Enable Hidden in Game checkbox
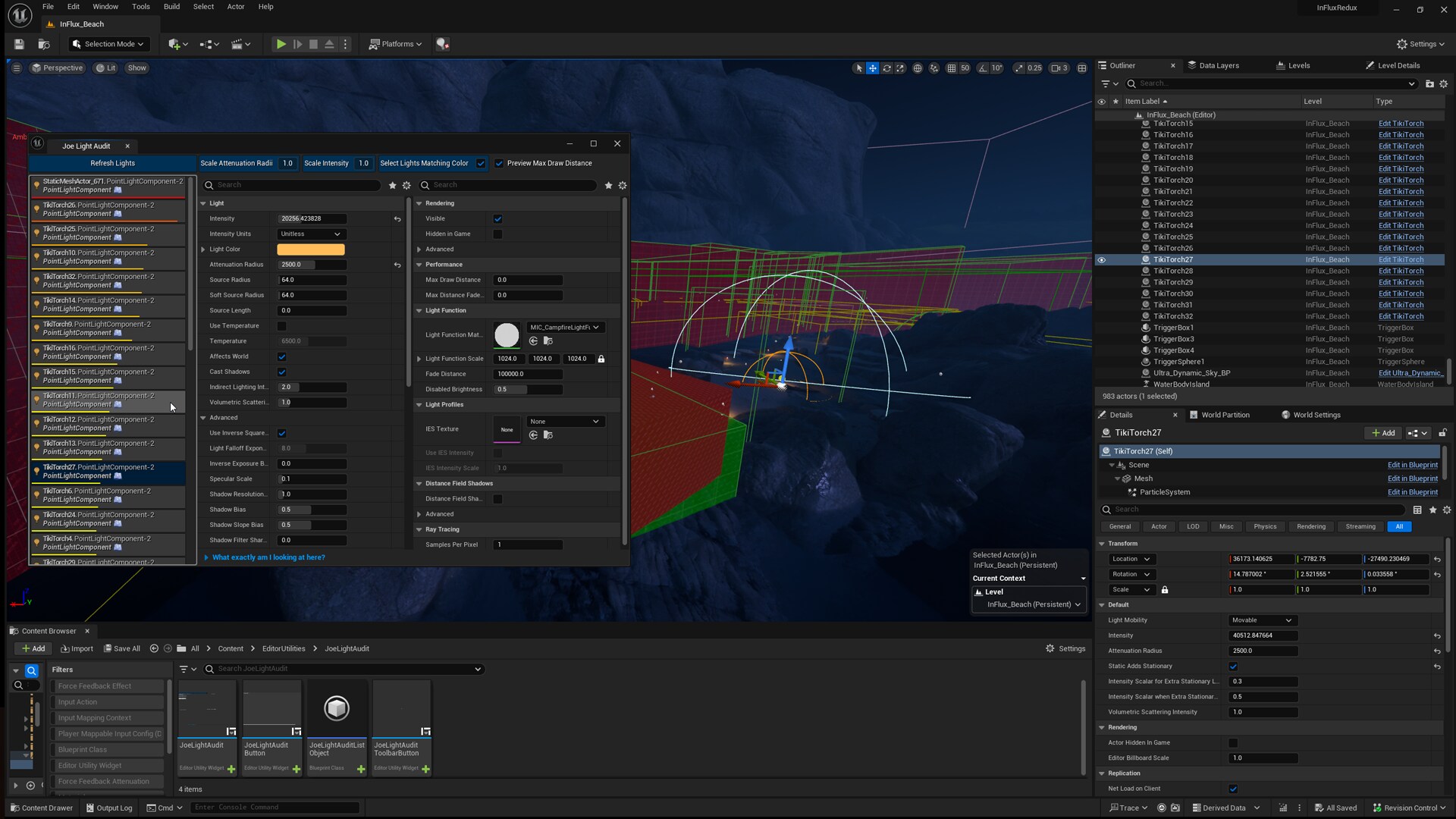 pos(497,234)
